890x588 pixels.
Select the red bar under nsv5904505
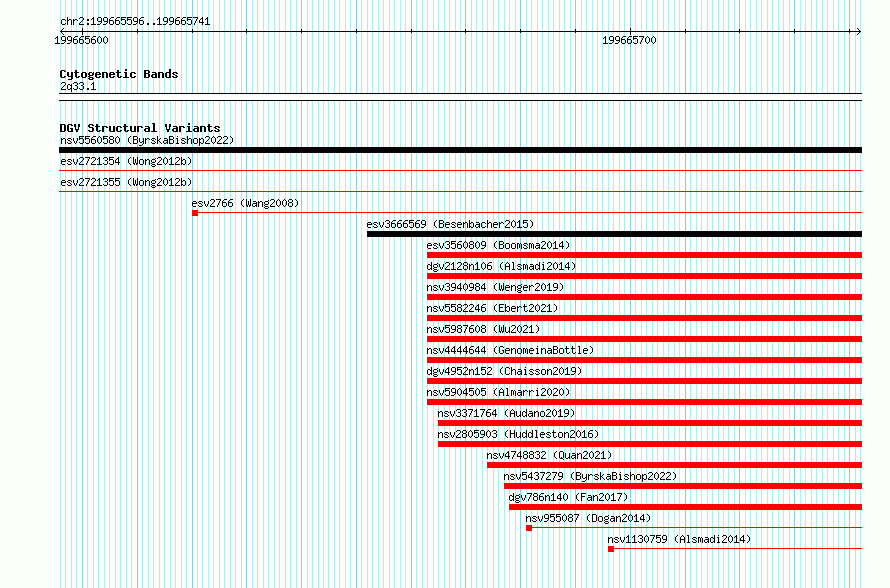(x=644, y=402)
